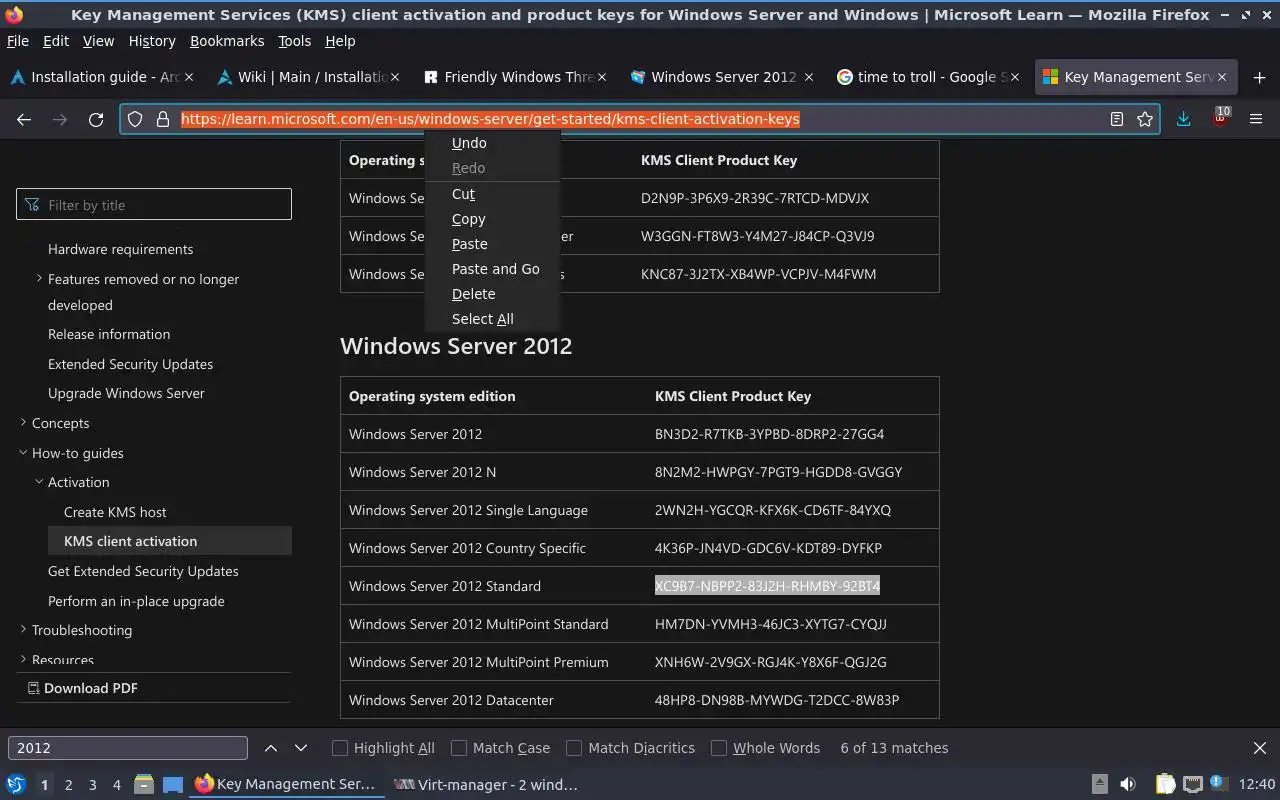The image size is (1280, 800).
Task: Open the Bookmarks menu
Action: [x=227, y=41]
